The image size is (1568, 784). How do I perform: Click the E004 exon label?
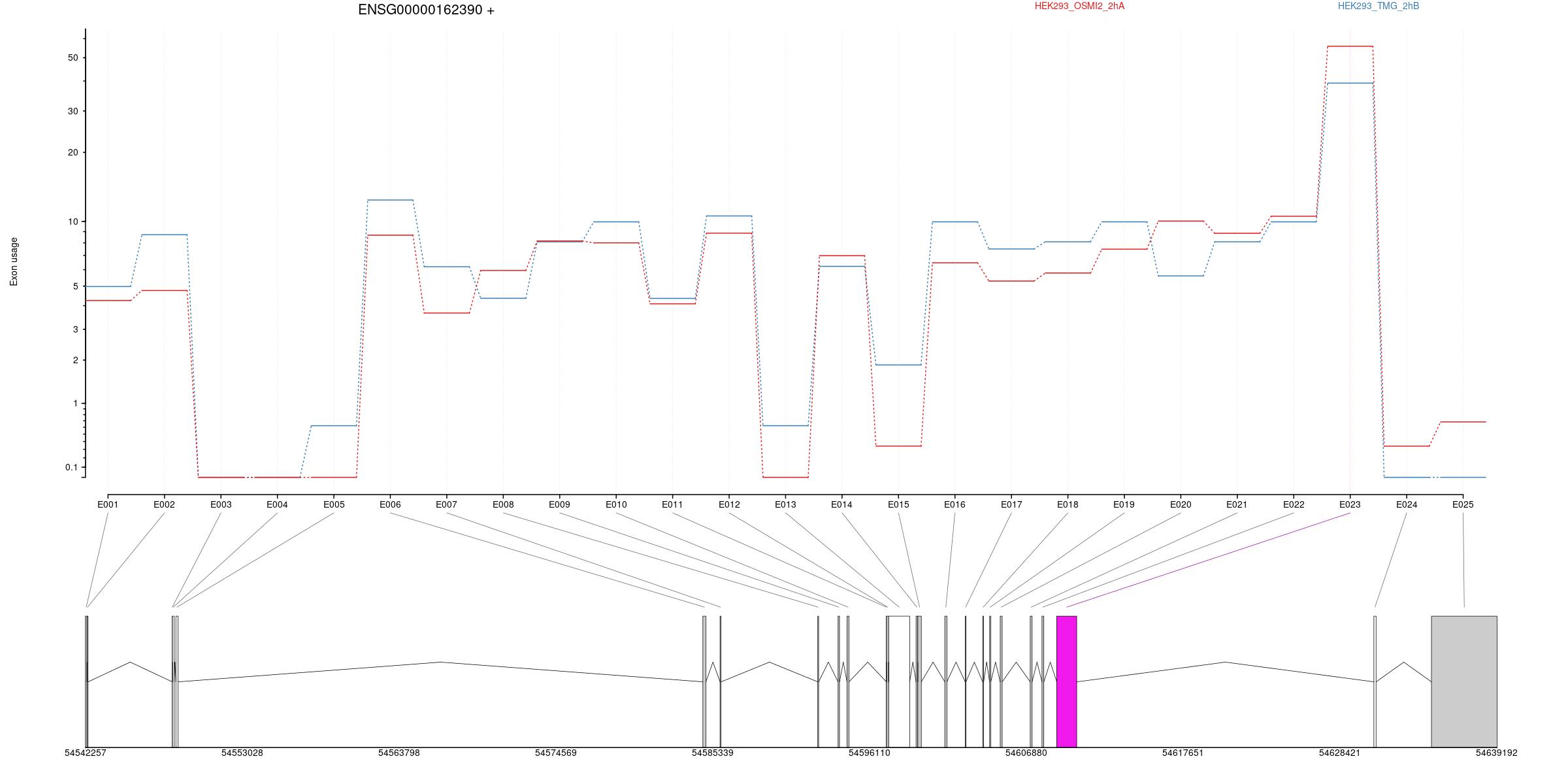[x=277, y=504]
